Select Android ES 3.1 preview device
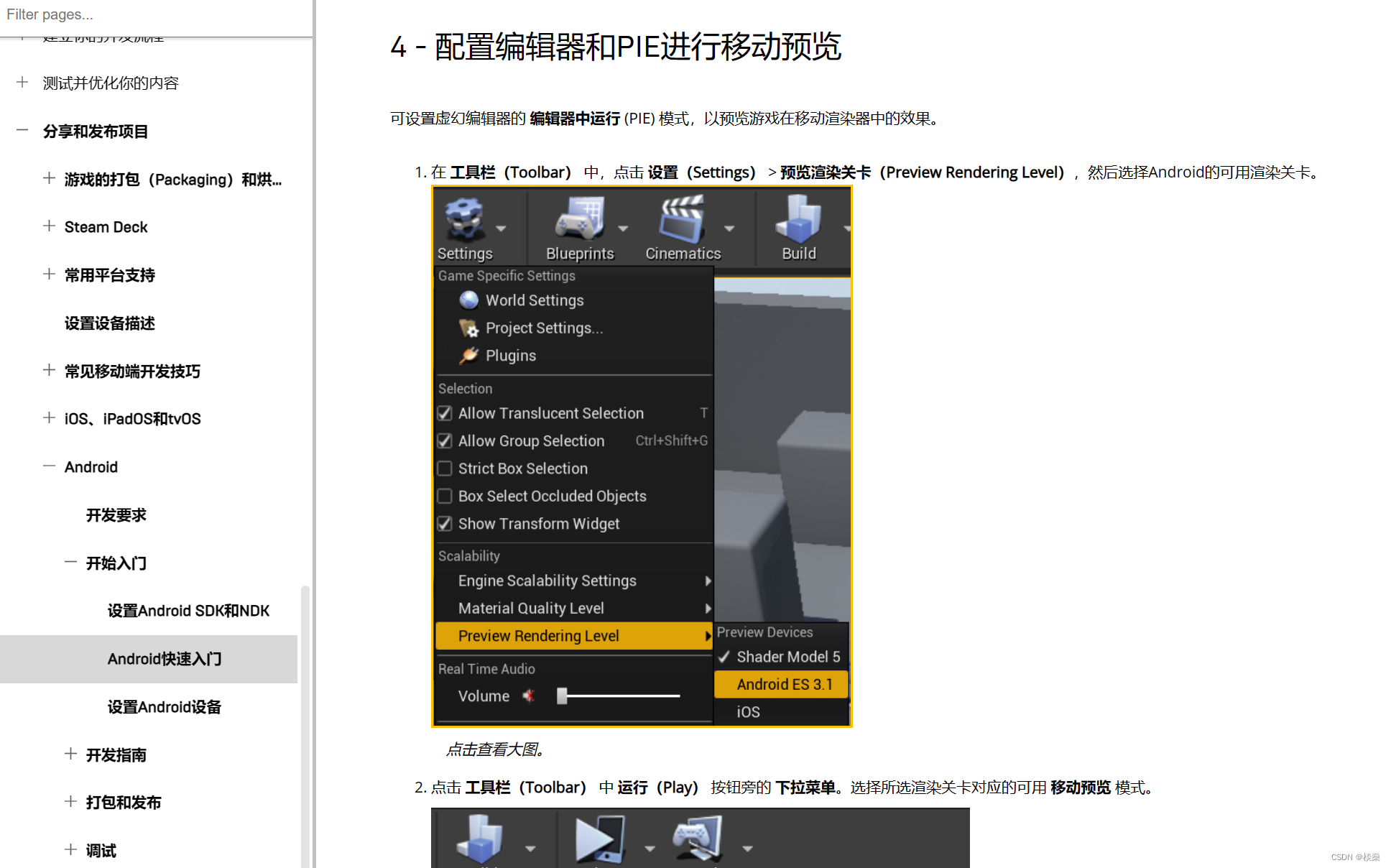1391x868 pixels. click(784, 684)
